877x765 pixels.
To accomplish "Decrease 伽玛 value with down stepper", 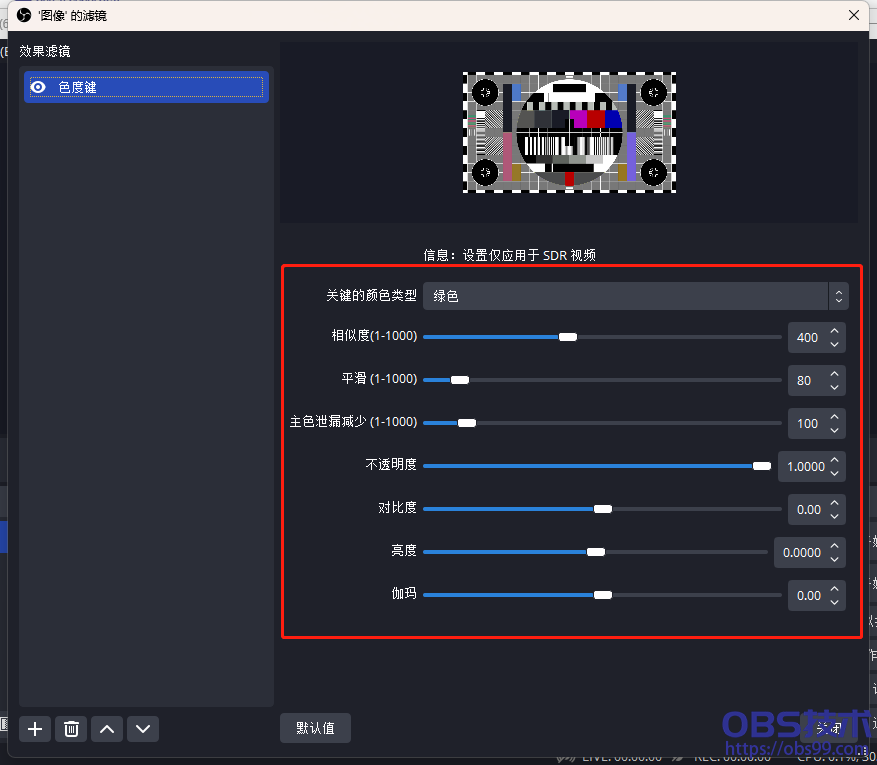I will pyautogui.click(x=834, y=603).
